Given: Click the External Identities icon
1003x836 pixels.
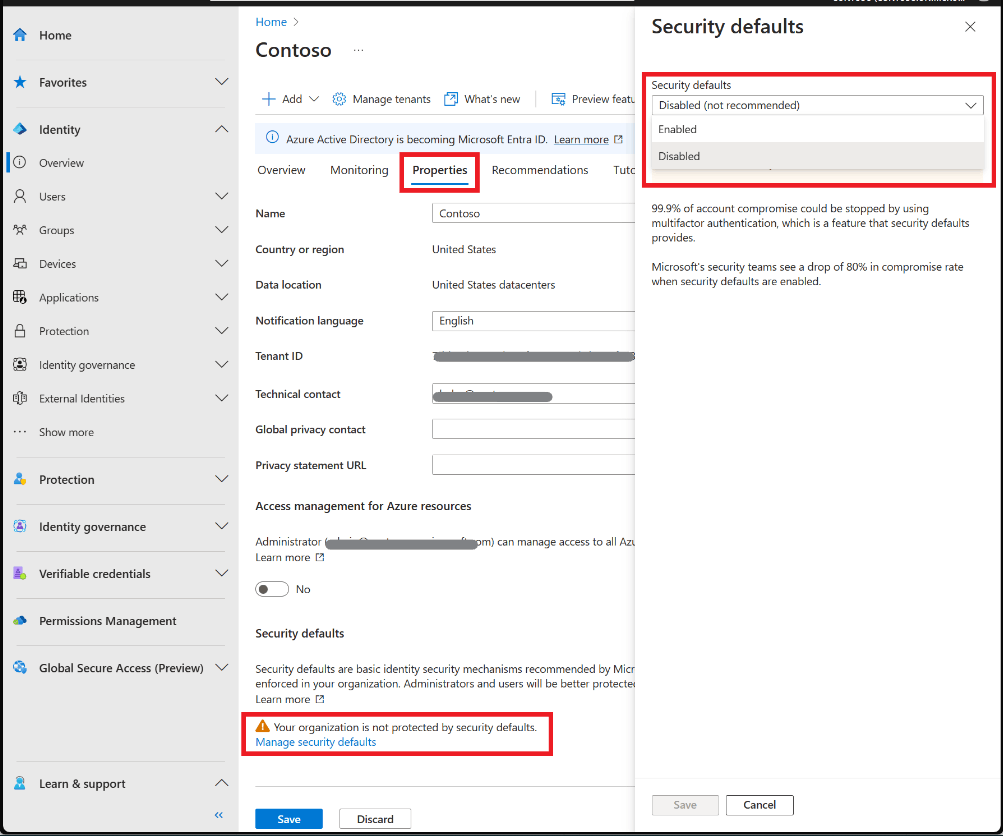Looking at the screenshot, I should tap(20, 398).
